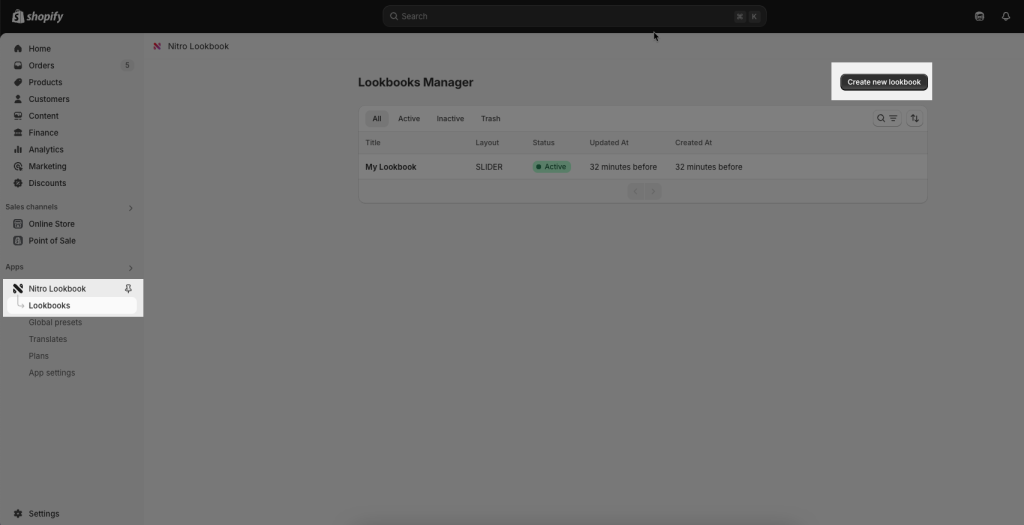
Task: Click the Content icon in the sidebar
Action: click(x=18, y=116)
